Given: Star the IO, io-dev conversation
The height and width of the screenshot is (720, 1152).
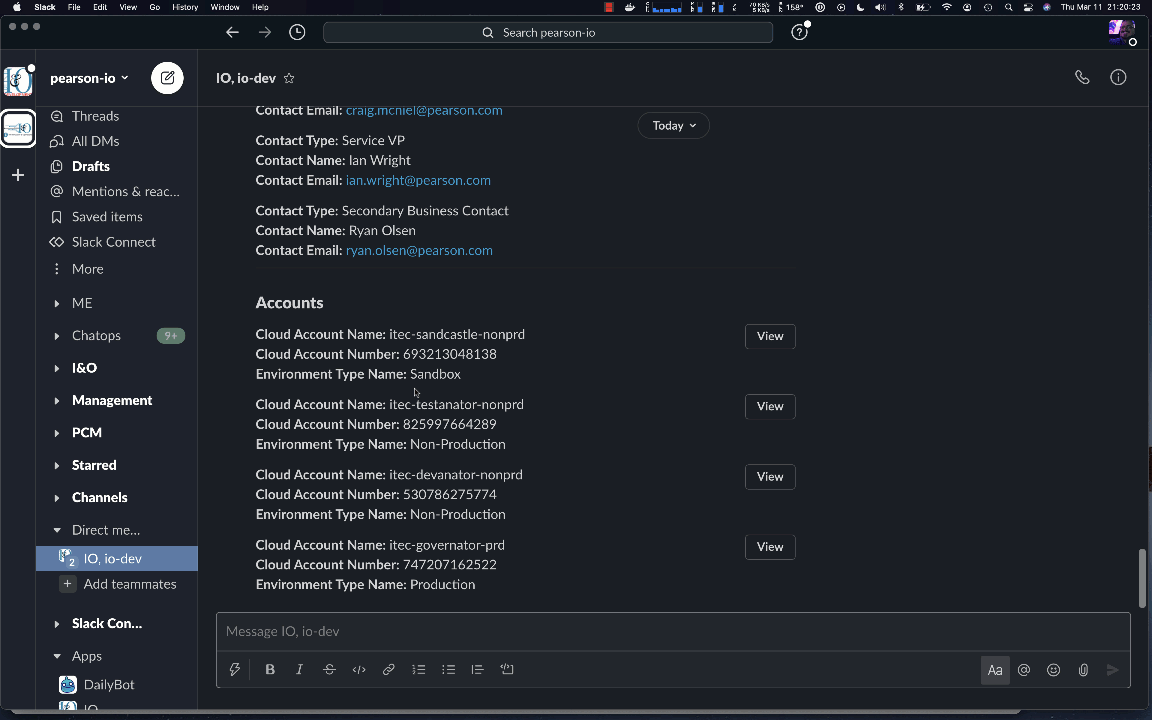Looking at the screenshot, I should point(289,78).
